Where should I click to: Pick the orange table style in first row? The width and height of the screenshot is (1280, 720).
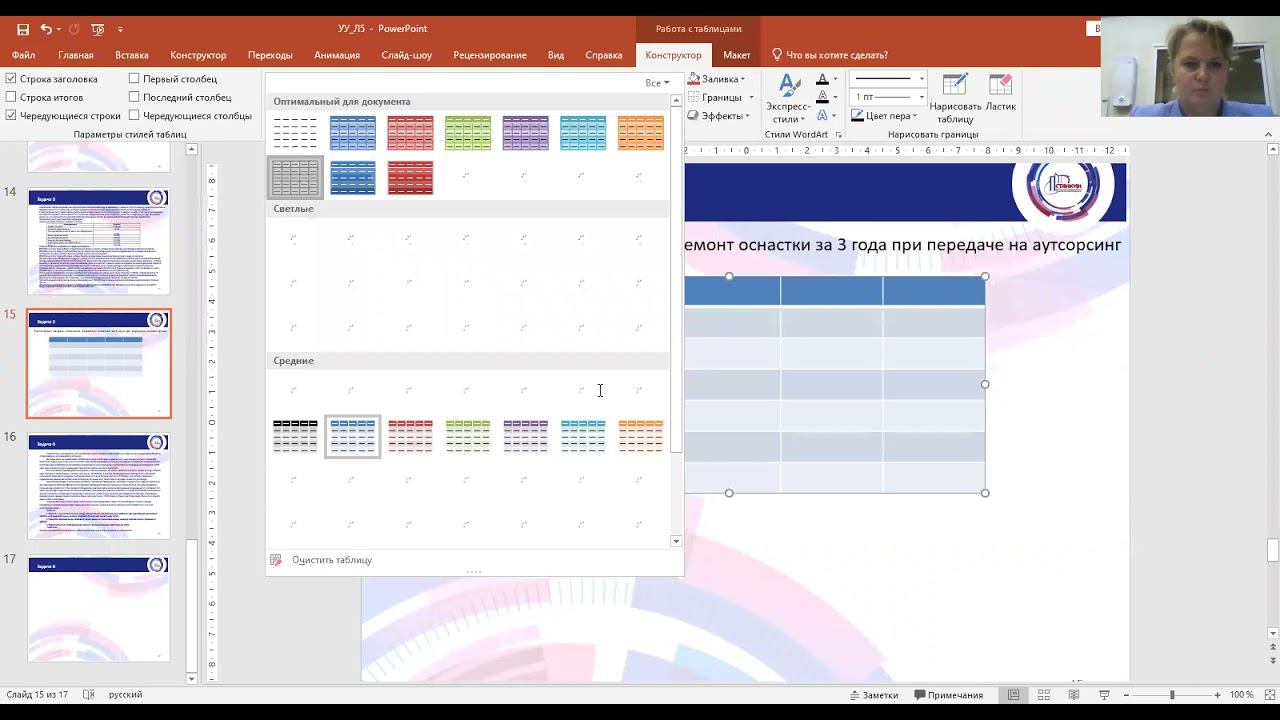coord(641,133)
